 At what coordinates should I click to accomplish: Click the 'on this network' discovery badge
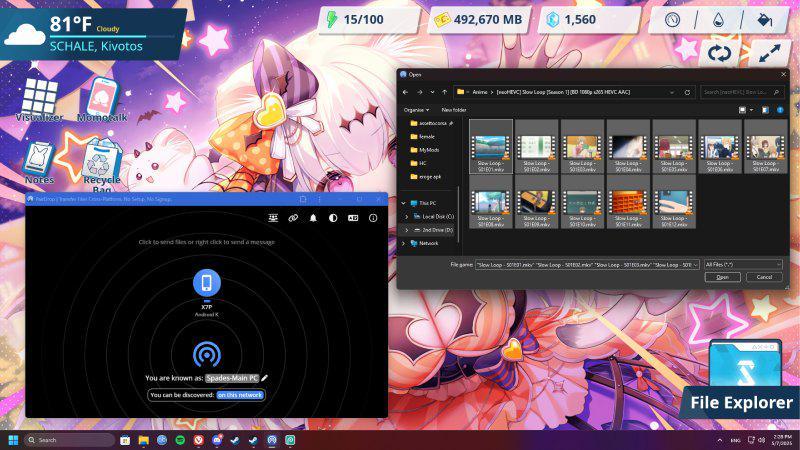(240, 395)
